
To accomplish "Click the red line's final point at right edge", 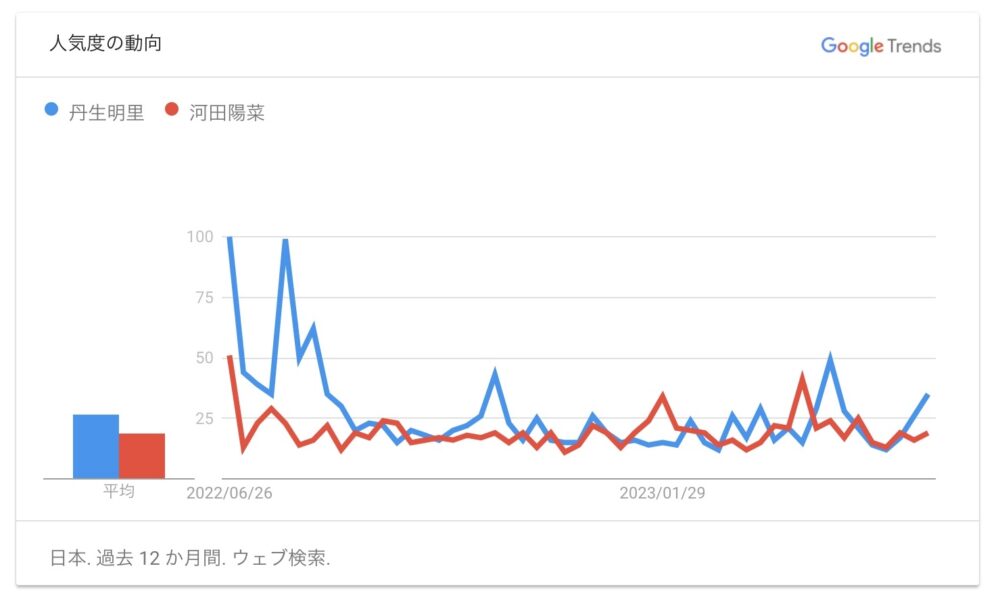I will tap(928, 433).
